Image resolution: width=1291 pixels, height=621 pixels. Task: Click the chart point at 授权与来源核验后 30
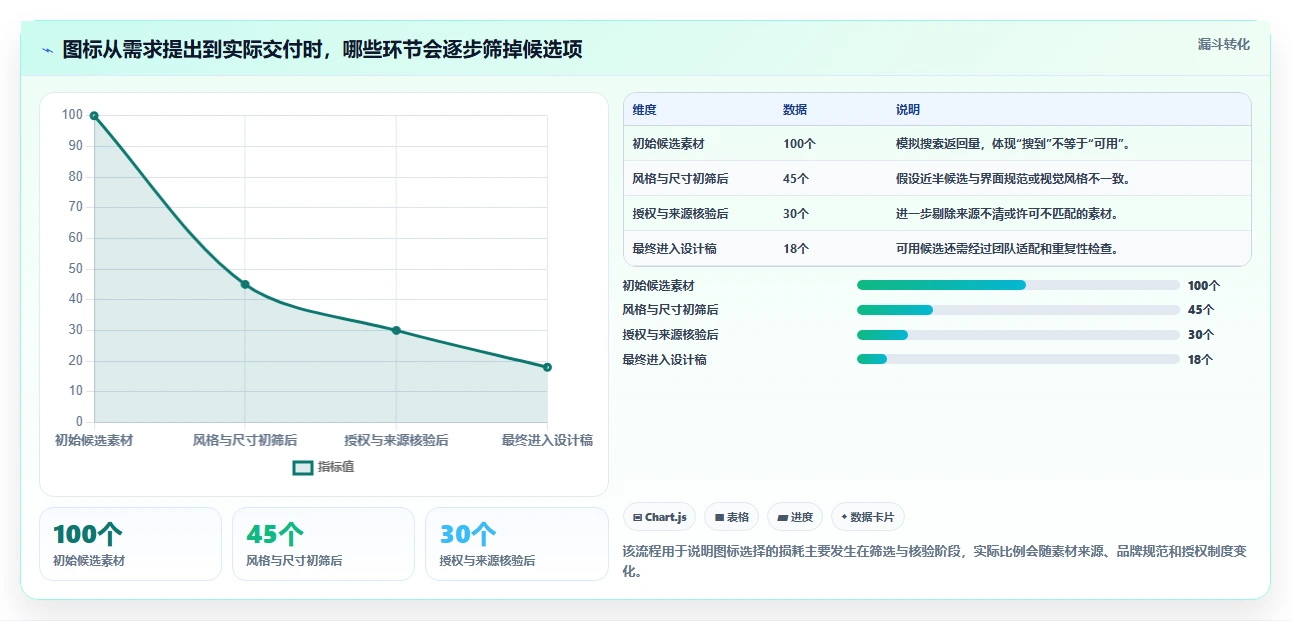point(396,331)
